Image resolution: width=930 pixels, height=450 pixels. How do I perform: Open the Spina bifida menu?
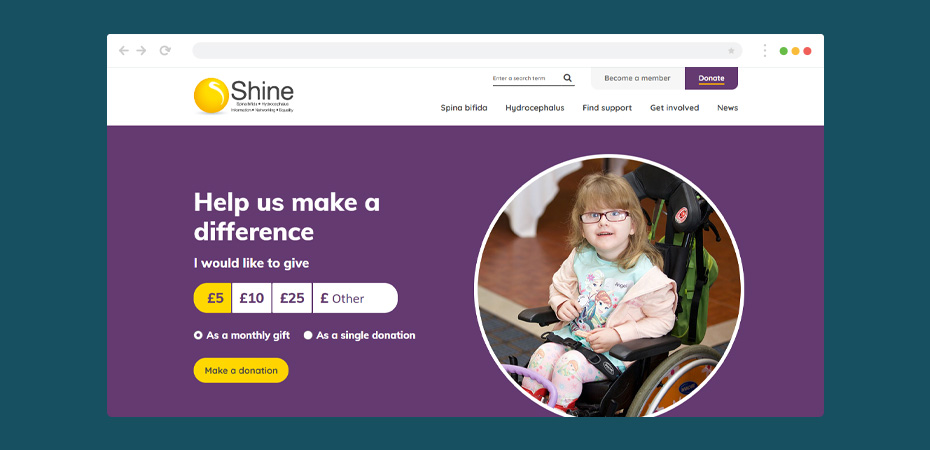464,108
